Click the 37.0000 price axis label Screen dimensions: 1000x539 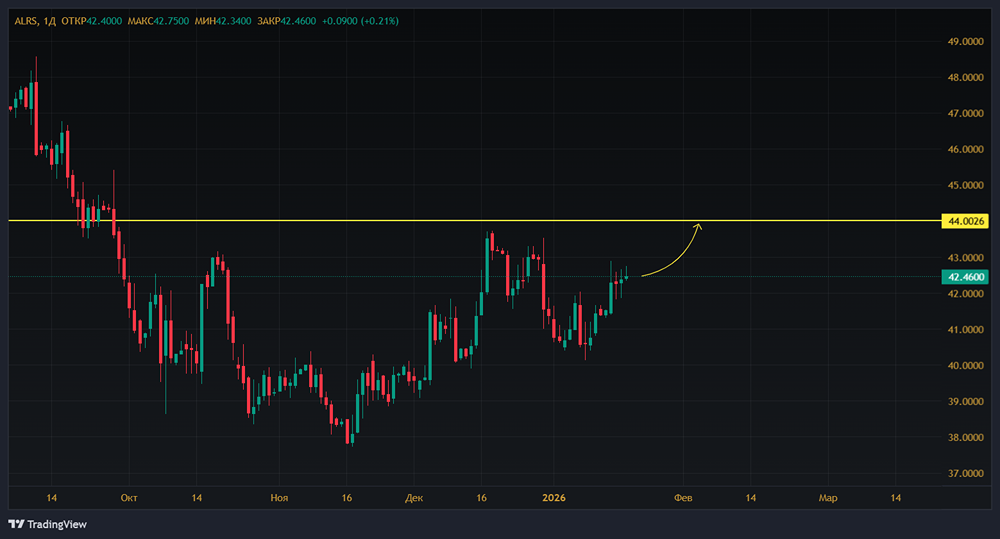(x=966, y=473)
